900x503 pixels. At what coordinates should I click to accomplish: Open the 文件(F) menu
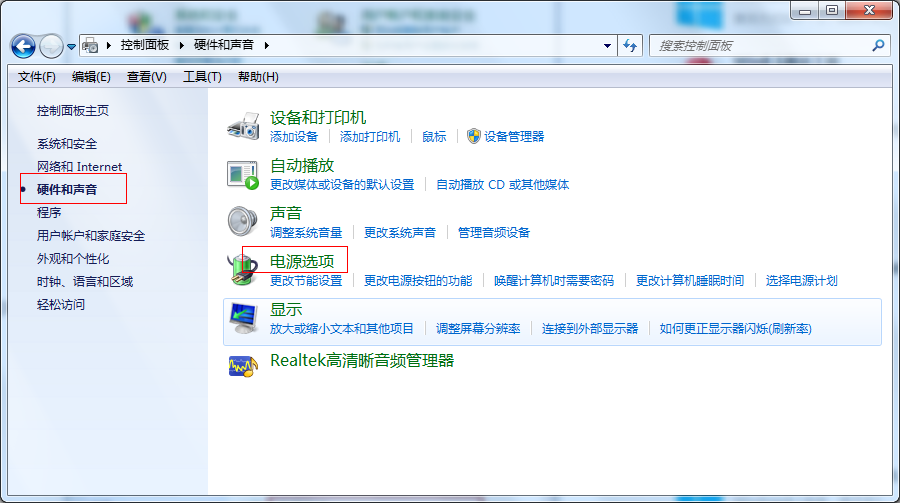click(37, 76)
